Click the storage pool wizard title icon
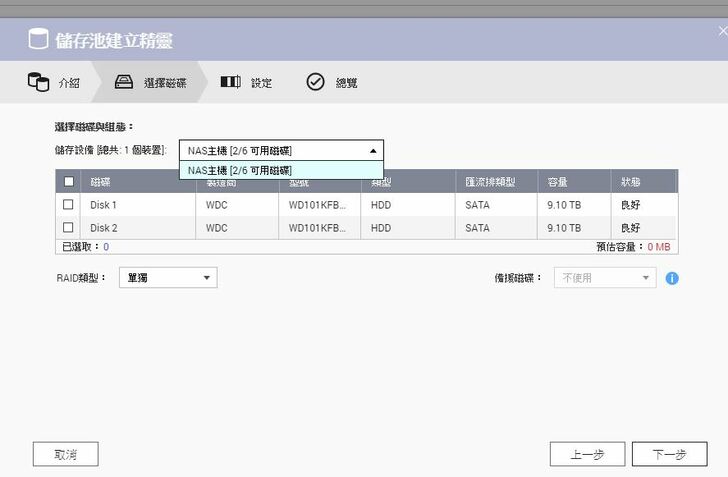This screenshot has width=728, height=477. click(x=38, y=40)
